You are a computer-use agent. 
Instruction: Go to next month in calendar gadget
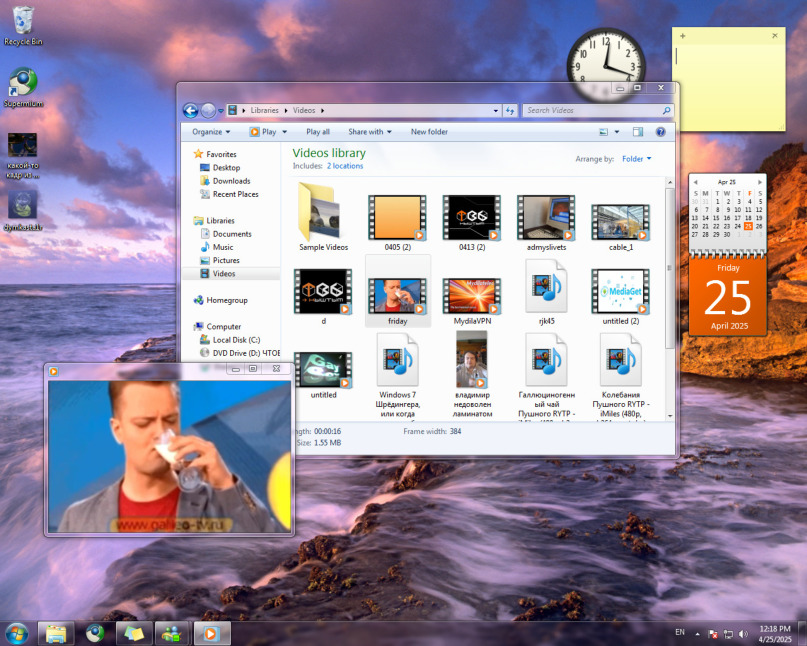pyautogui.click(x=759, y=182)
